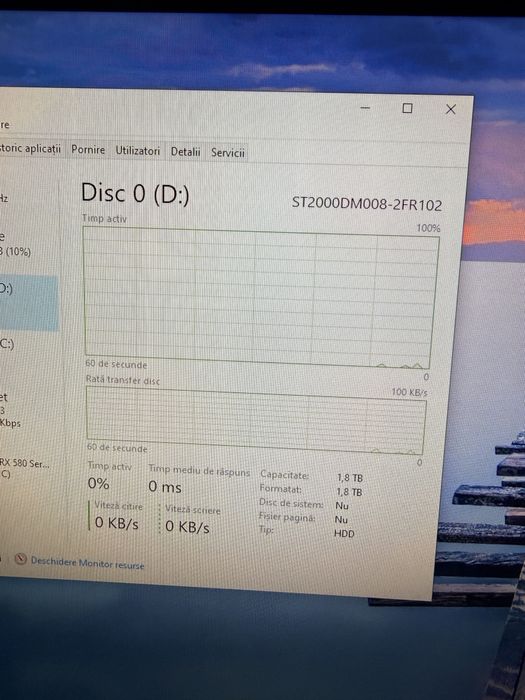The height and width of the screenshot is (700, 525).
Task: Click the Resource Monitor icon
Action: (21, 559)
